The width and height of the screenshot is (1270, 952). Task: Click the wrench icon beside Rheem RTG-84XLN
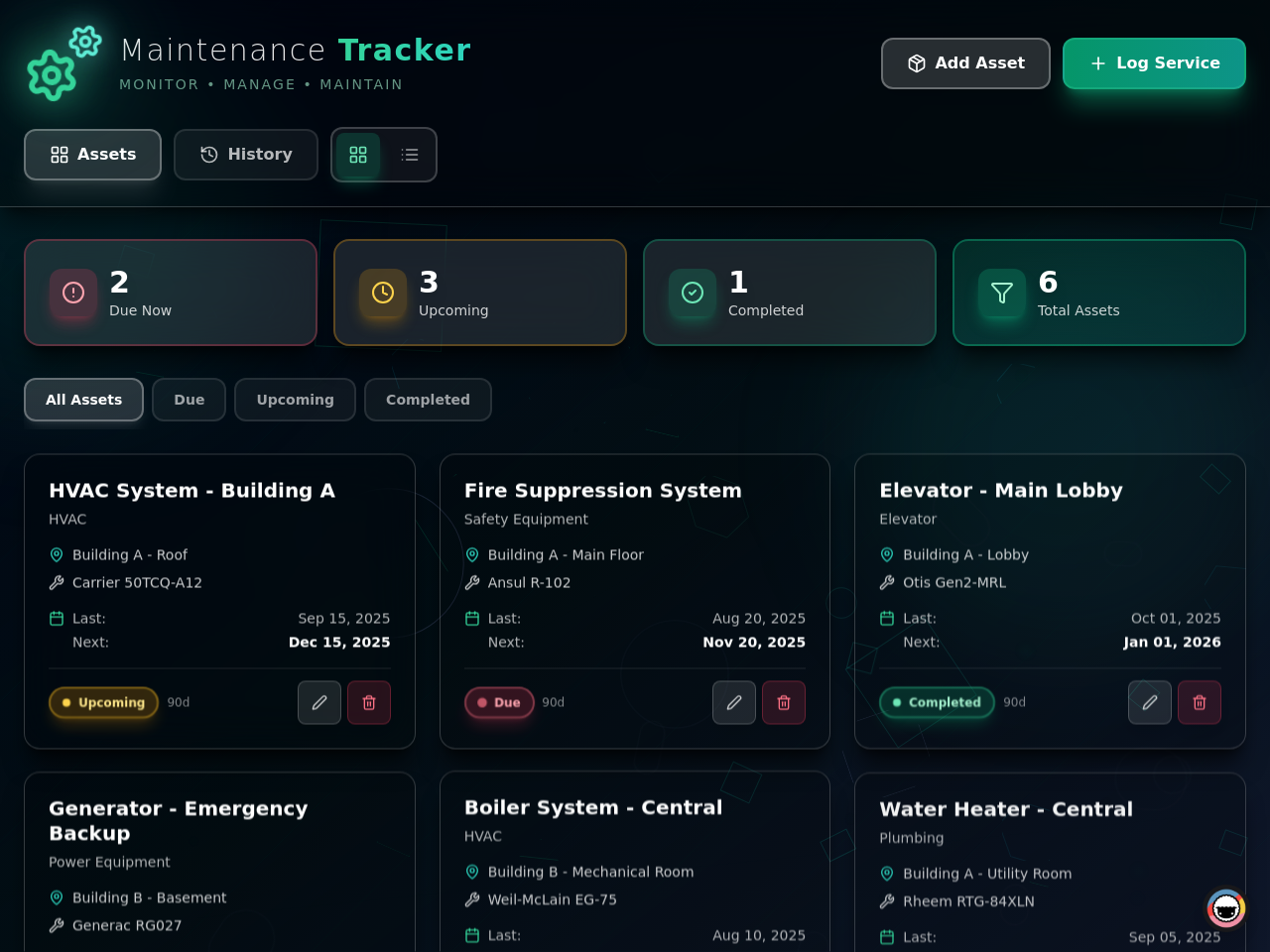pos(887,901)
